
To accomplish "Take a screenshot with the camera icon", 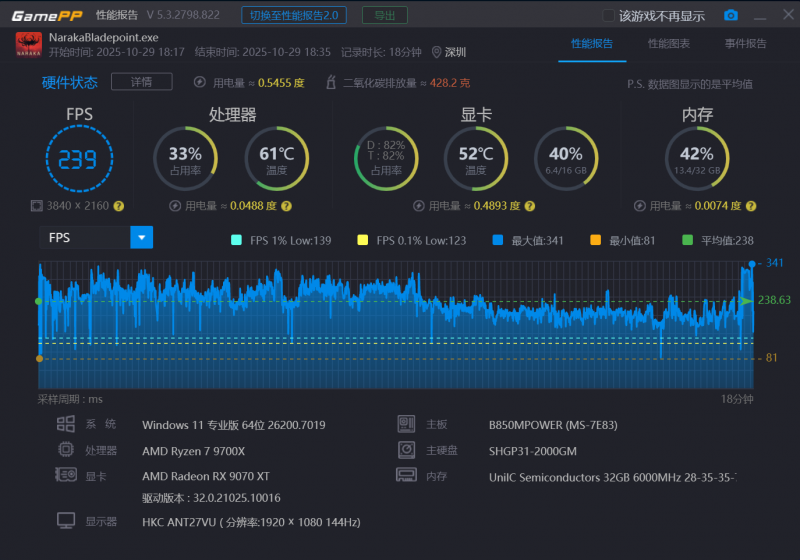I will [731, 15].
